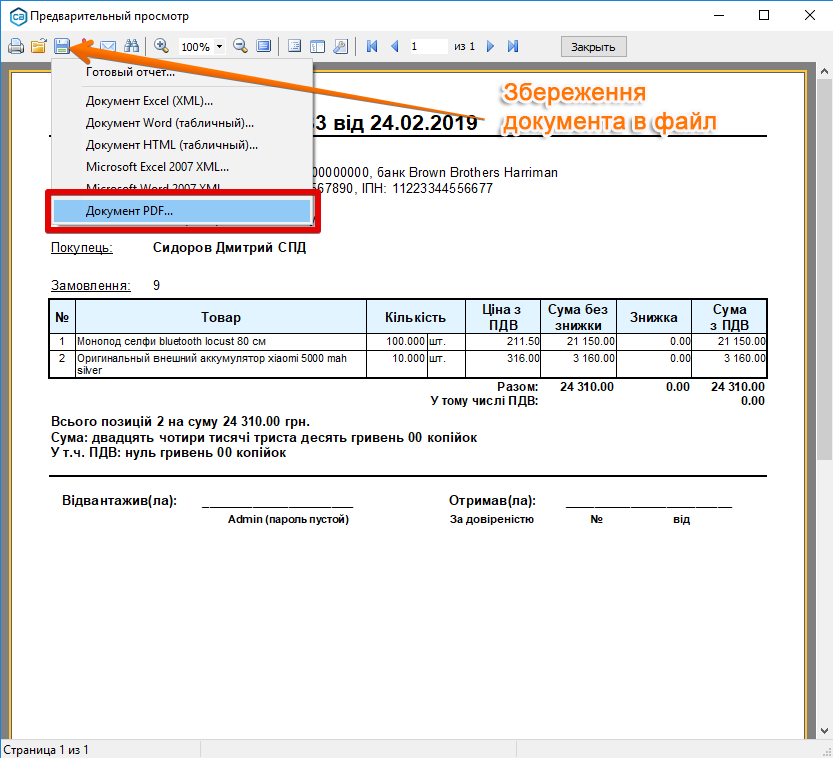The image size is (833, 758).
Task: Click the application icon in the title bar
Action: click(18, 16)
